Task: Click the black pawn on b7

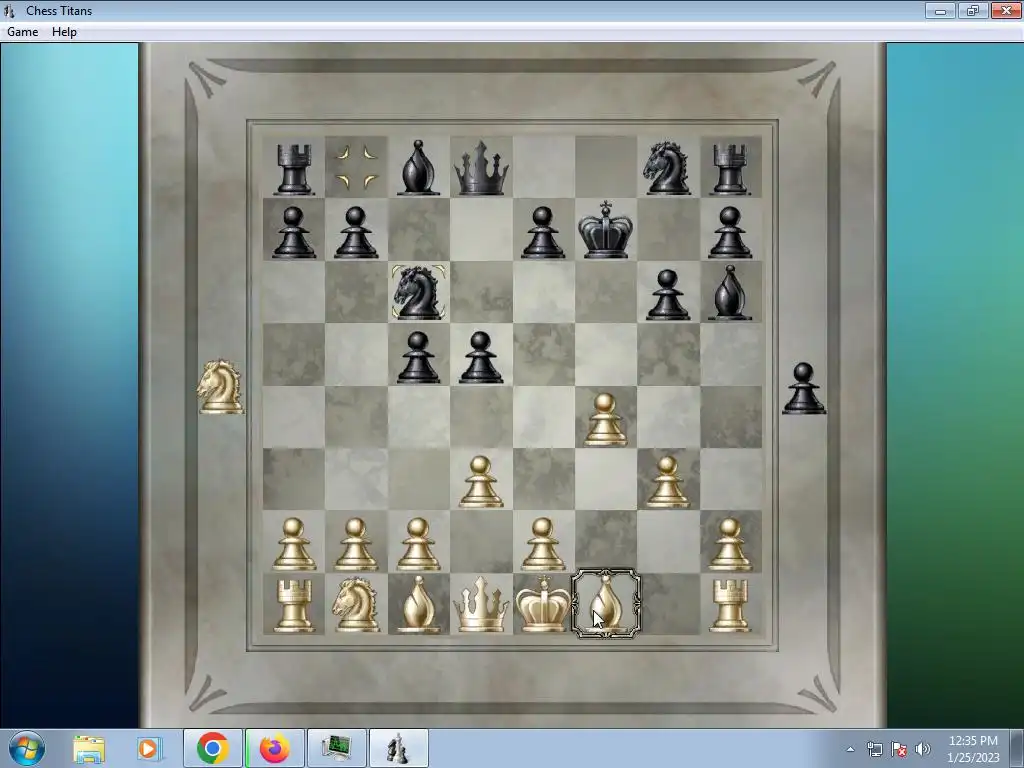Action: 356,232
